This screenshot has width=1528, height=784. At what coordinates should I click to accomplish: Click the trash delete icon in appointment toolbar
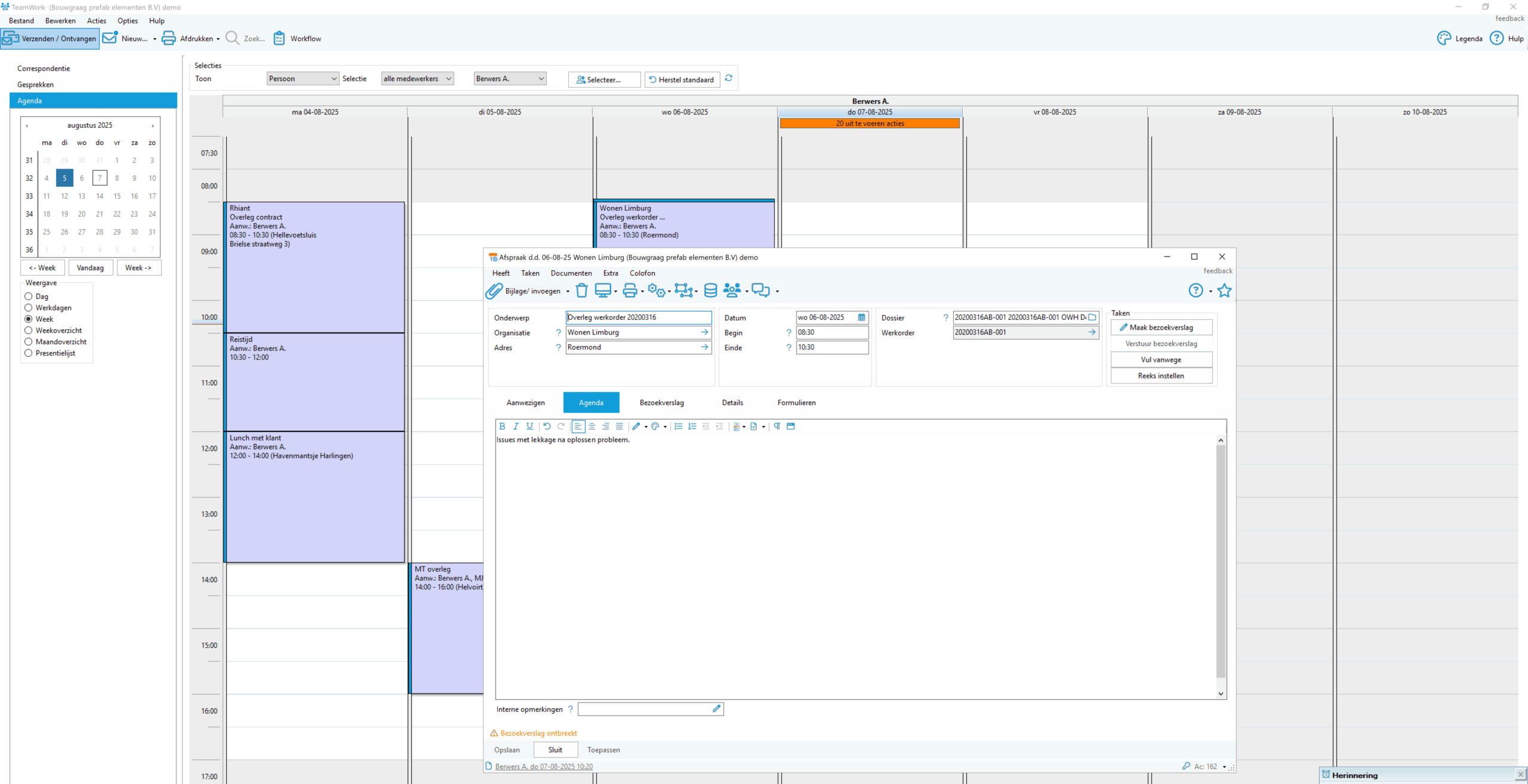pyautogui.click(x=581, y=291)
